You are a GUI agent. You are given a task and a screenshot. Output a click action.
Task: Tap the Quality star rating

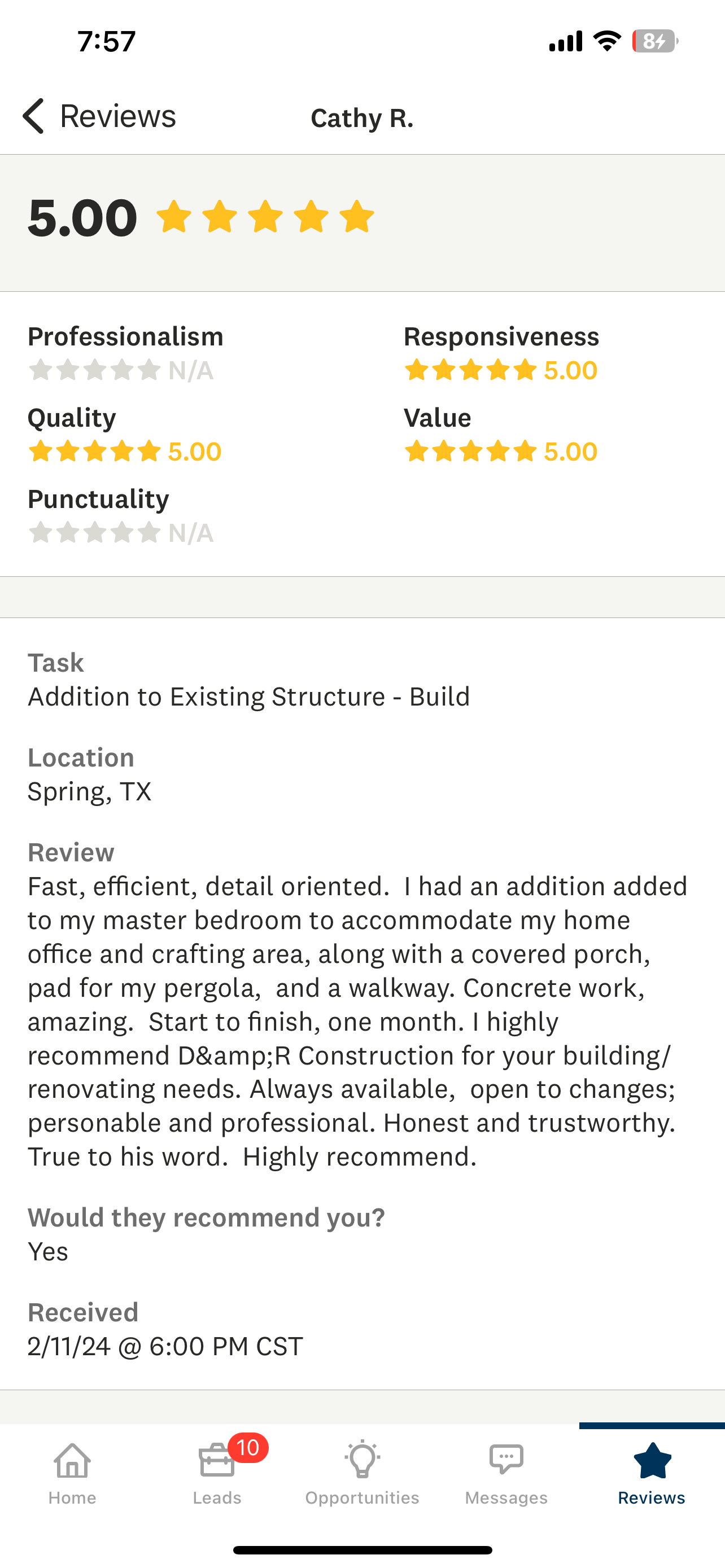click(x=94, y=452)
